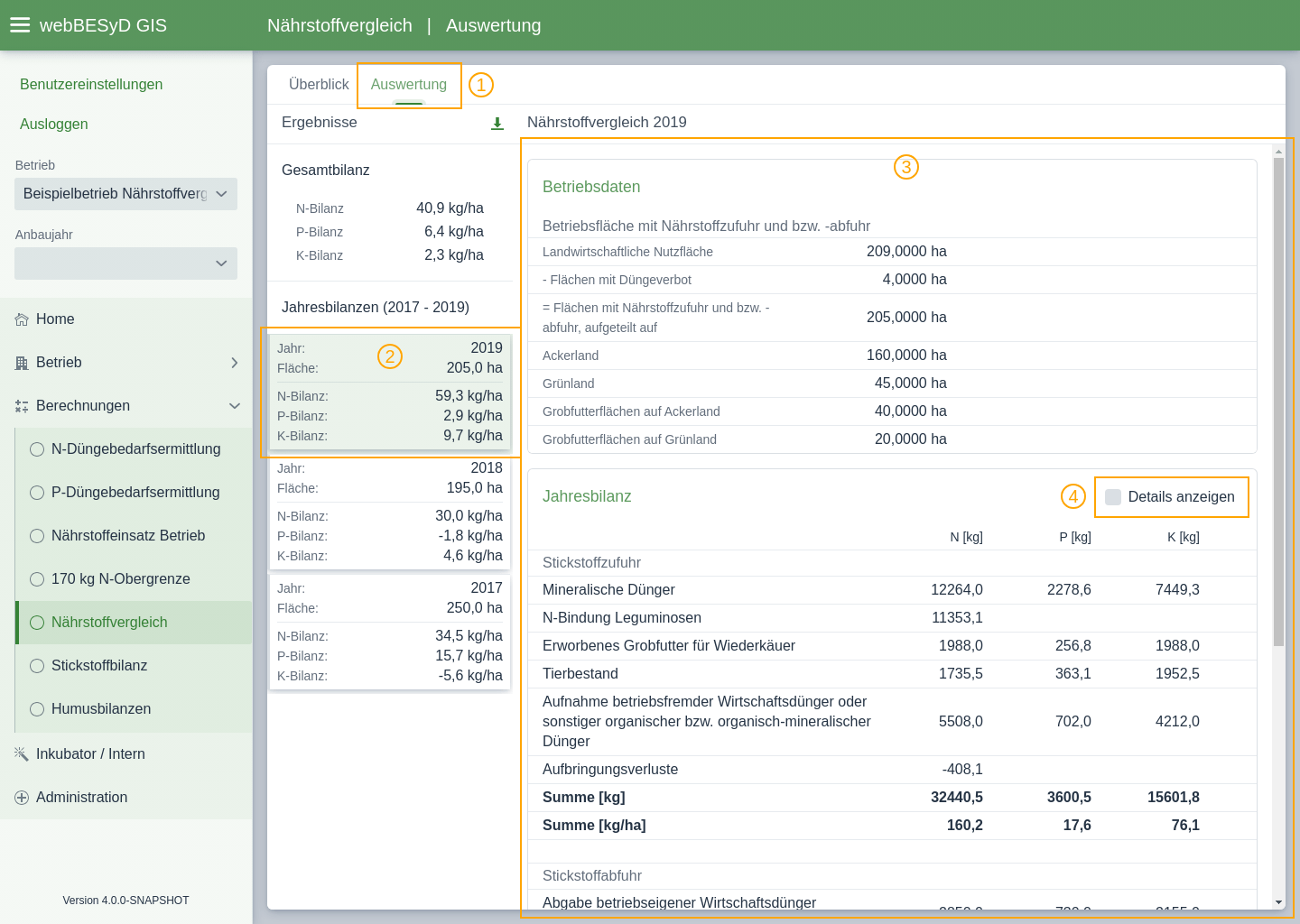The width and height of the screenshot is (1300, 924).
Task: Click the Ausloggen link
Action: click(54, 125)
